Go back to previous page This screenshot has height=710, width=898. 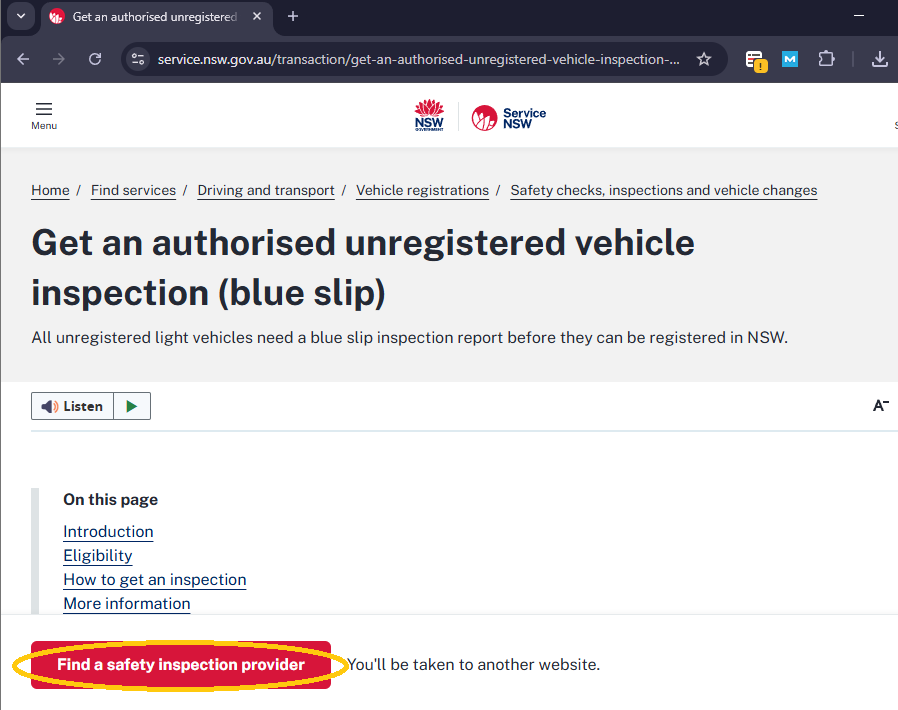tap(23, 59)
